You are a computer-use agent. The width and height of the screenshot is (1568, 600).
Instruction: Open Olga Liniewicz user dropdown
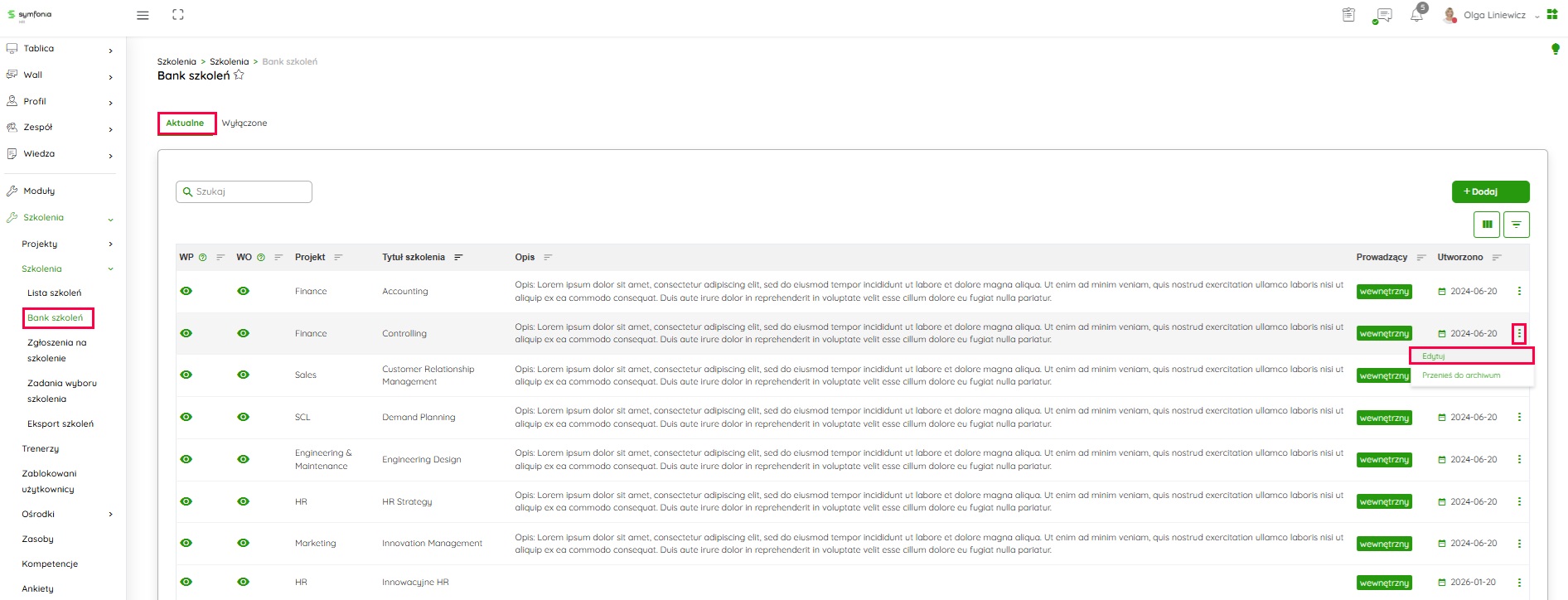[x=1493, y=15]
